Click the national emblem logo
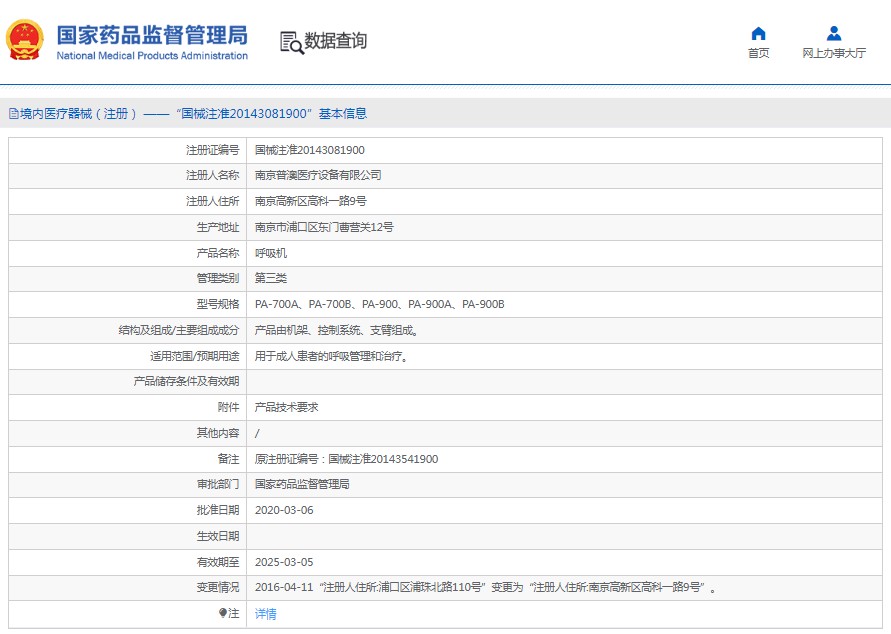Viewport: 891px width, 634px height. (x=24, y=41)
